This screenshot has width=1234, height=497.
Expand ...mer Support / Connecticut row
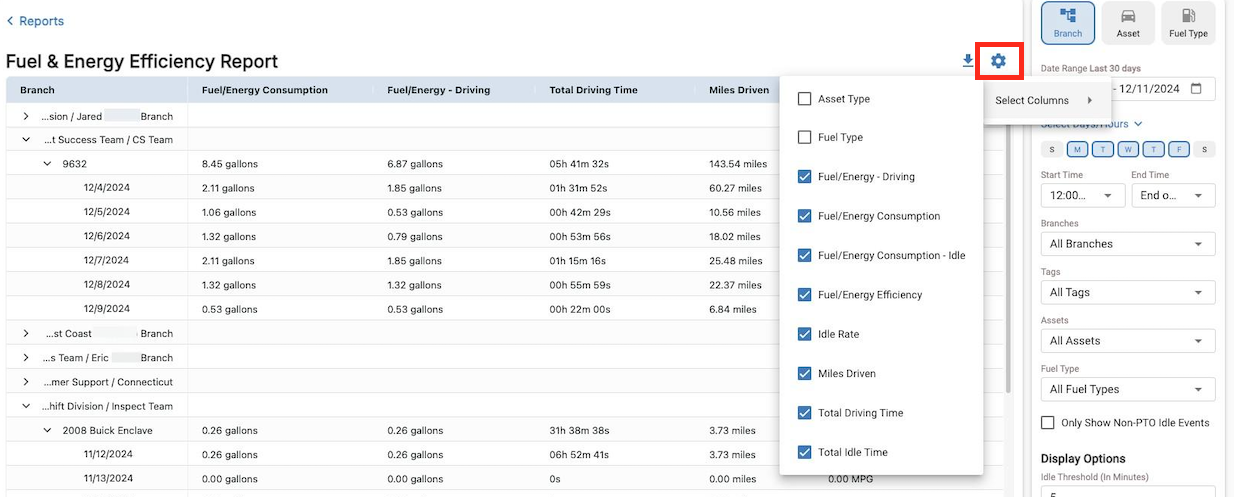[x=27, y=382]
